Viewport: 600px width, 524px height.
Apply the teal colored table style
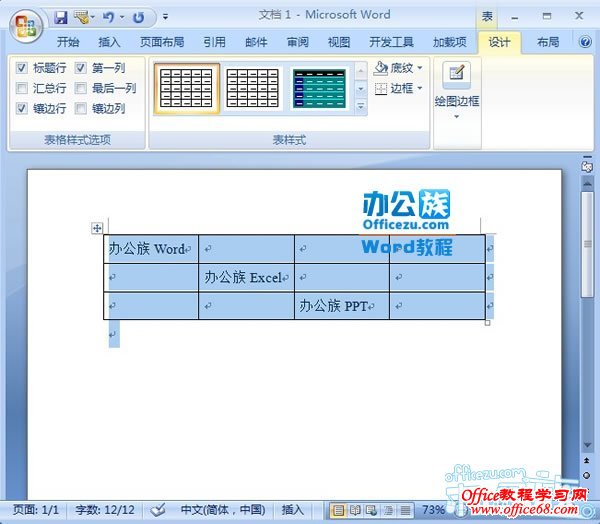coord(319,88)
